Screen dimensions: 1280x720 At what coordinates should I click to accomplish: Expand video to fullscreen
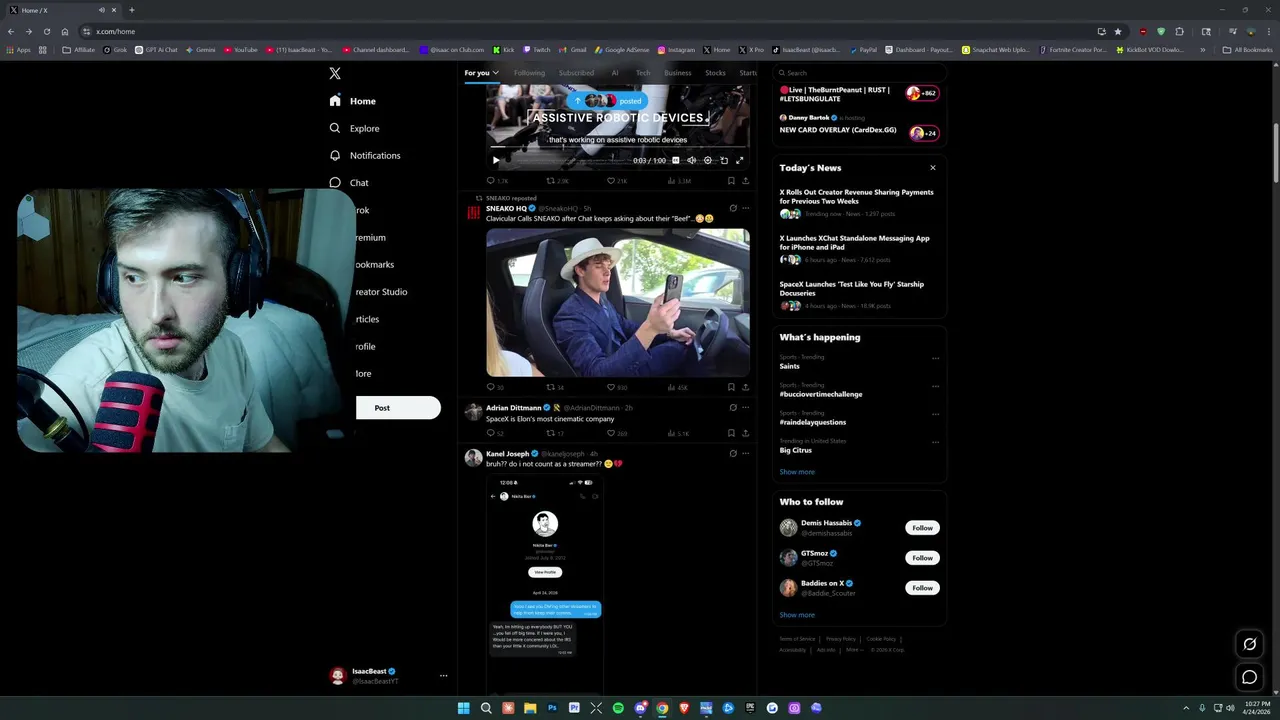tap(740, 160)
